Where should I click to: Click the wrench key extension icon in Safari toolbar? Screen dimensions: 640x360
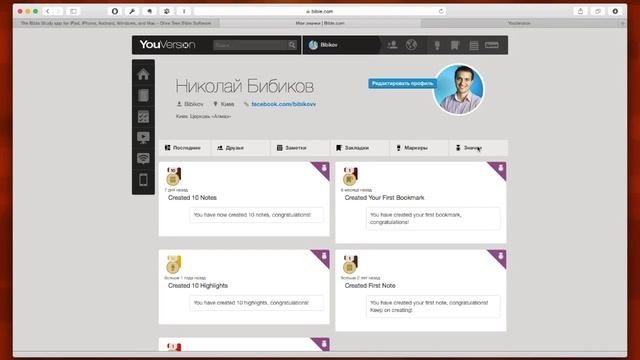[x=132, y=11]
